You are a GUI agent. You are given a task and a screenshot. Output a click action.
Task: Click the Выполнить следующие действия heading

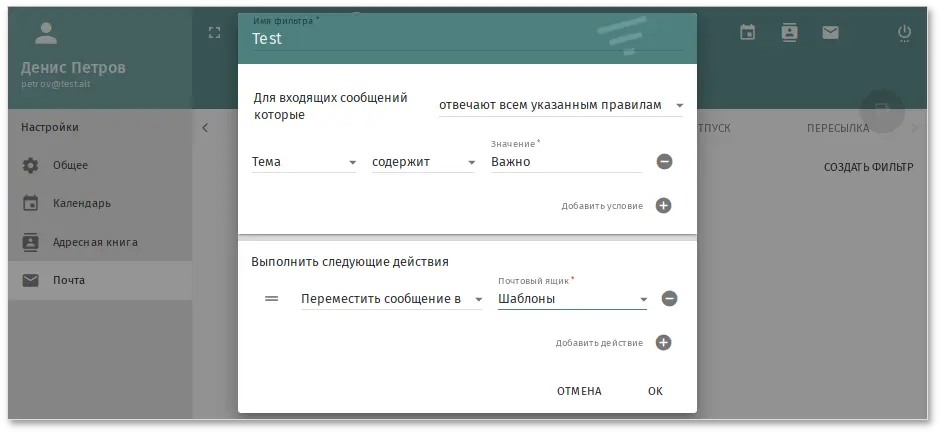coord(350,262)
